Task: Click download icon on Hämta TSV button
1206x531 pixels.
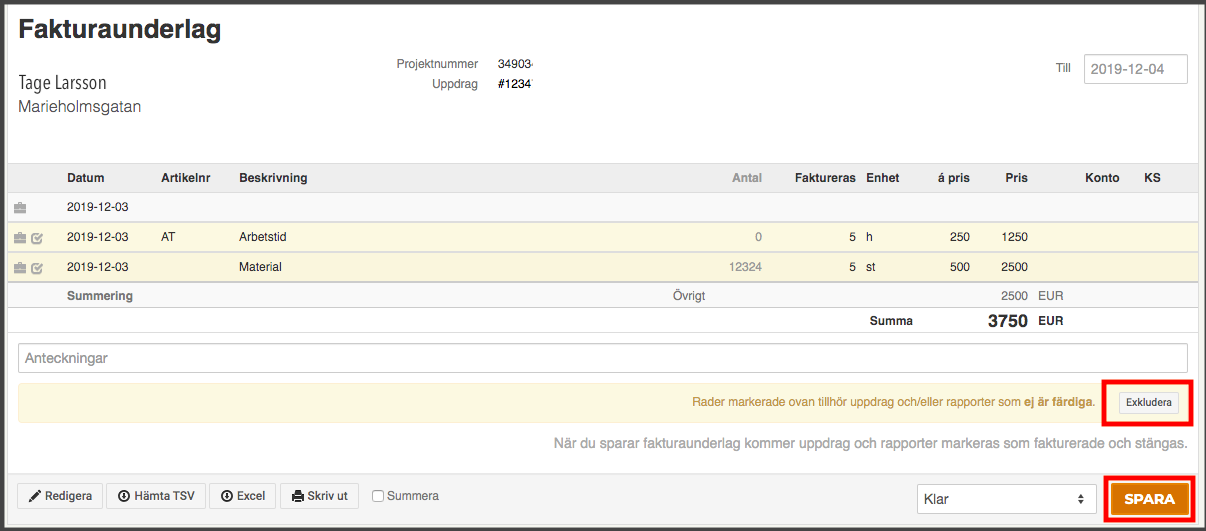Action: point(124,496)
